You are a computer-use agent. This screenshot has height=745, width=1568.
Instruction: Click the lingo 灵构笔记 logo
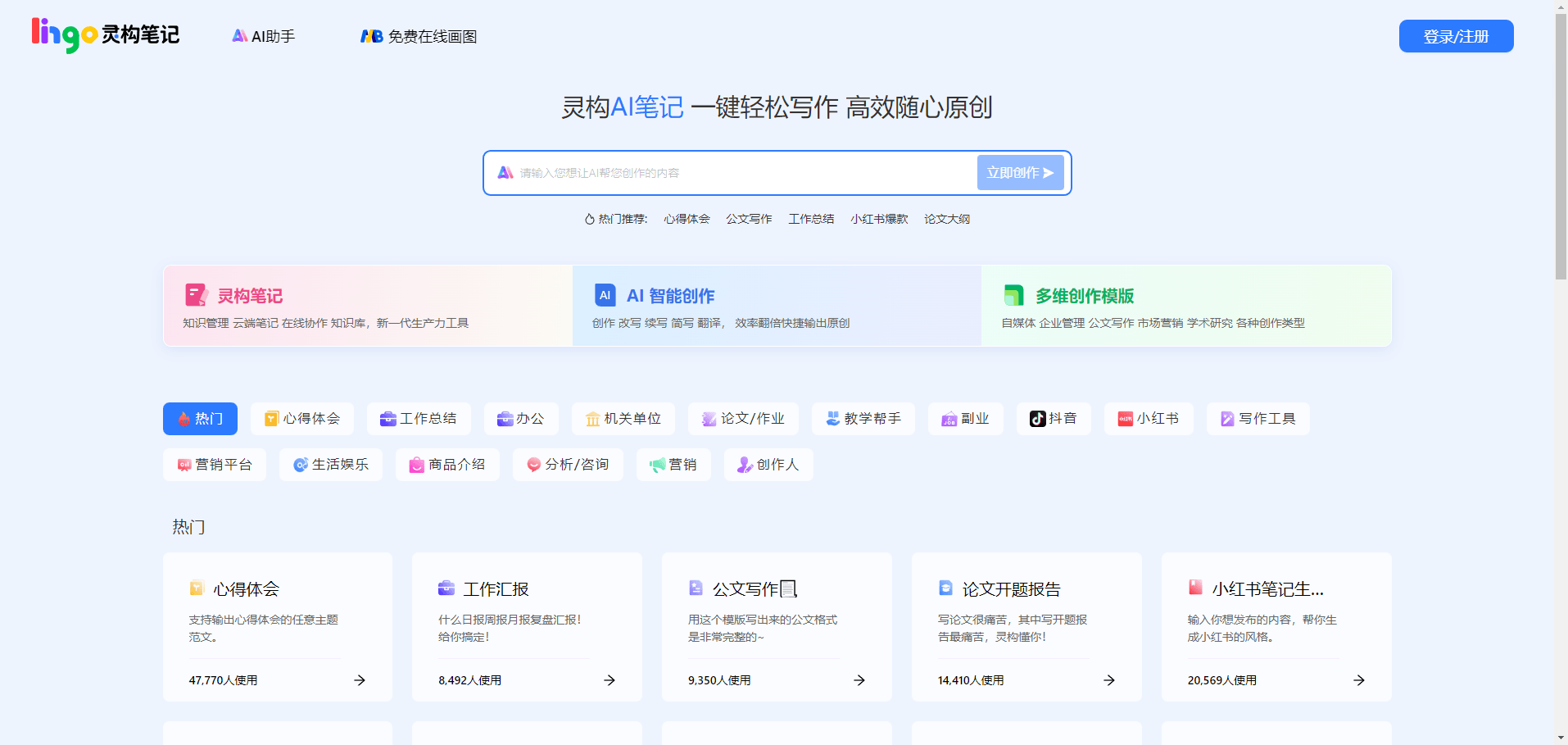point(105,34)
